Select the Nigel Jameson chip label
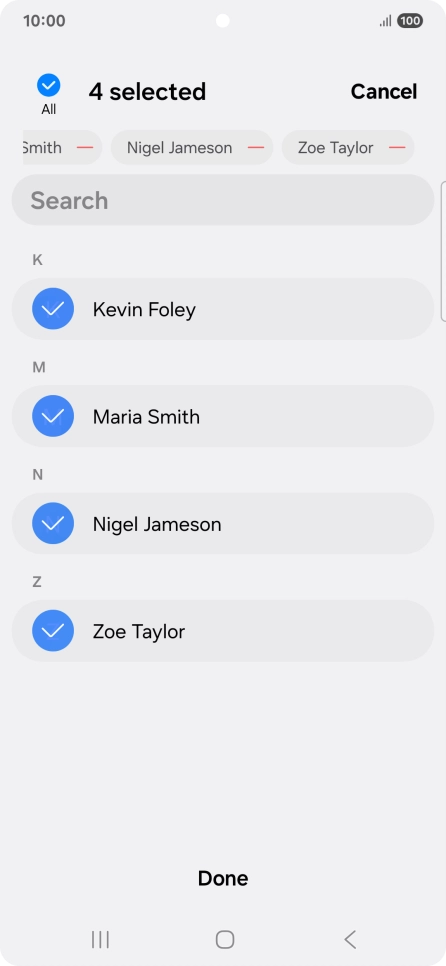Image resolution: width=446 pixels, height=966 pixels. click(x=179, y=148)
